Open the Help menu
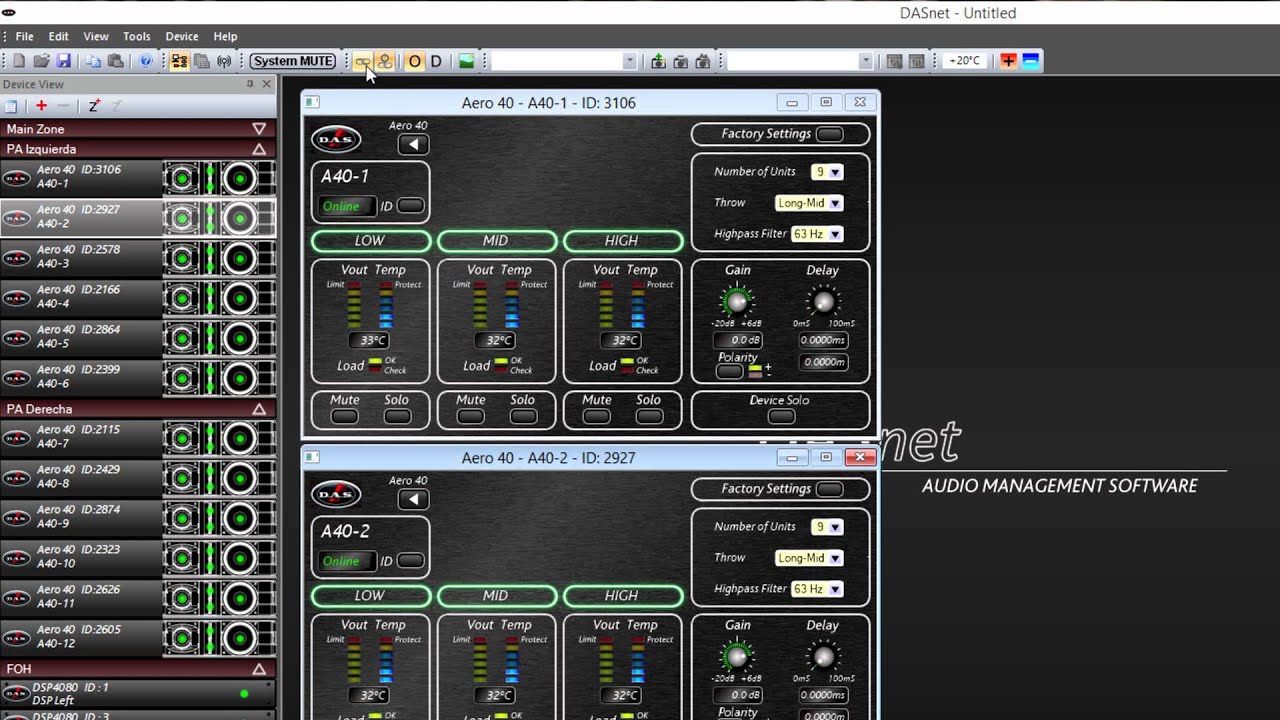 225,36
